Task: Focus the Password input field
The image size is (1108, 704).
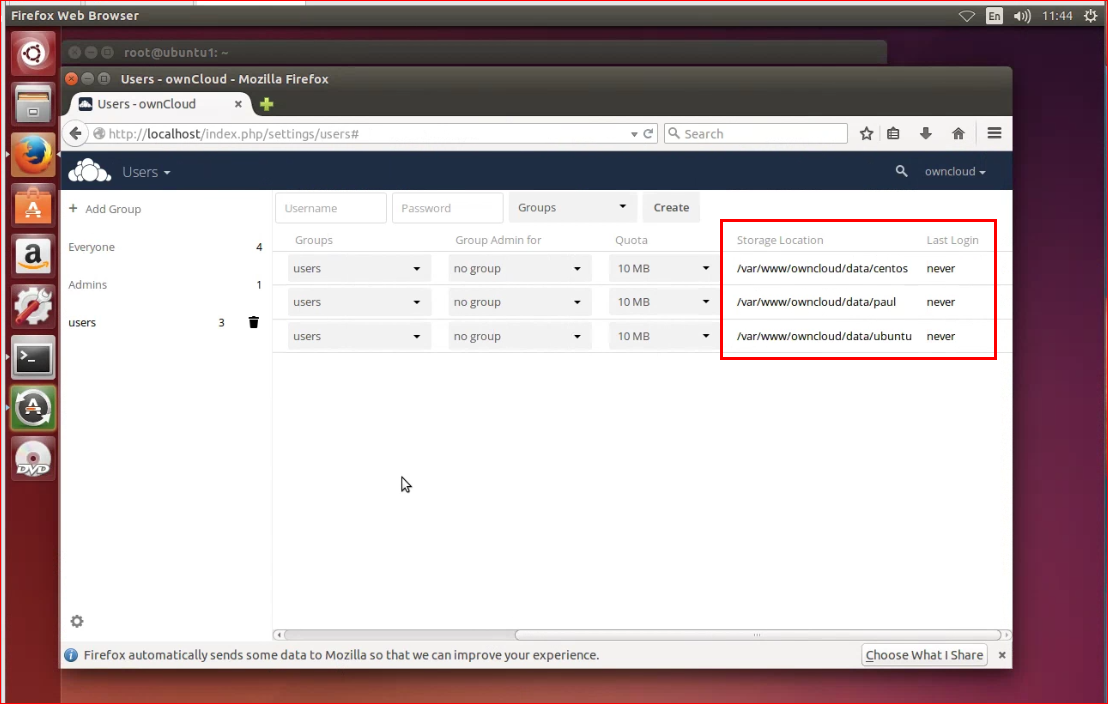Action: coord(447,208)
